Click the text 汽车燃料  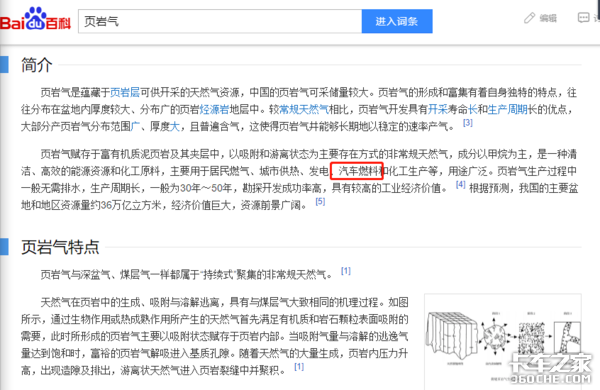[x=358, y=171]
